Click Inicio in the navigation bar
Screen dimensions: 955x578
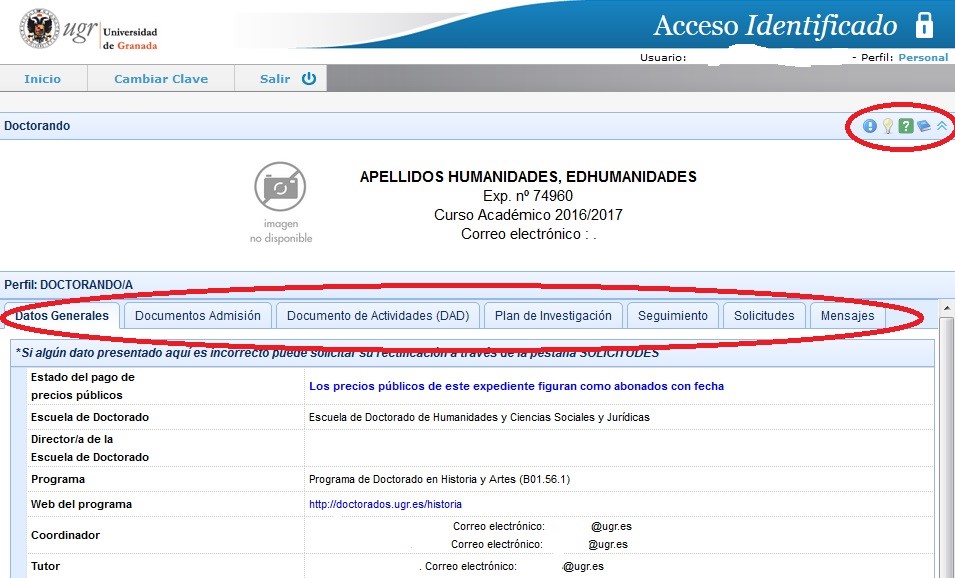pos(42,79)
